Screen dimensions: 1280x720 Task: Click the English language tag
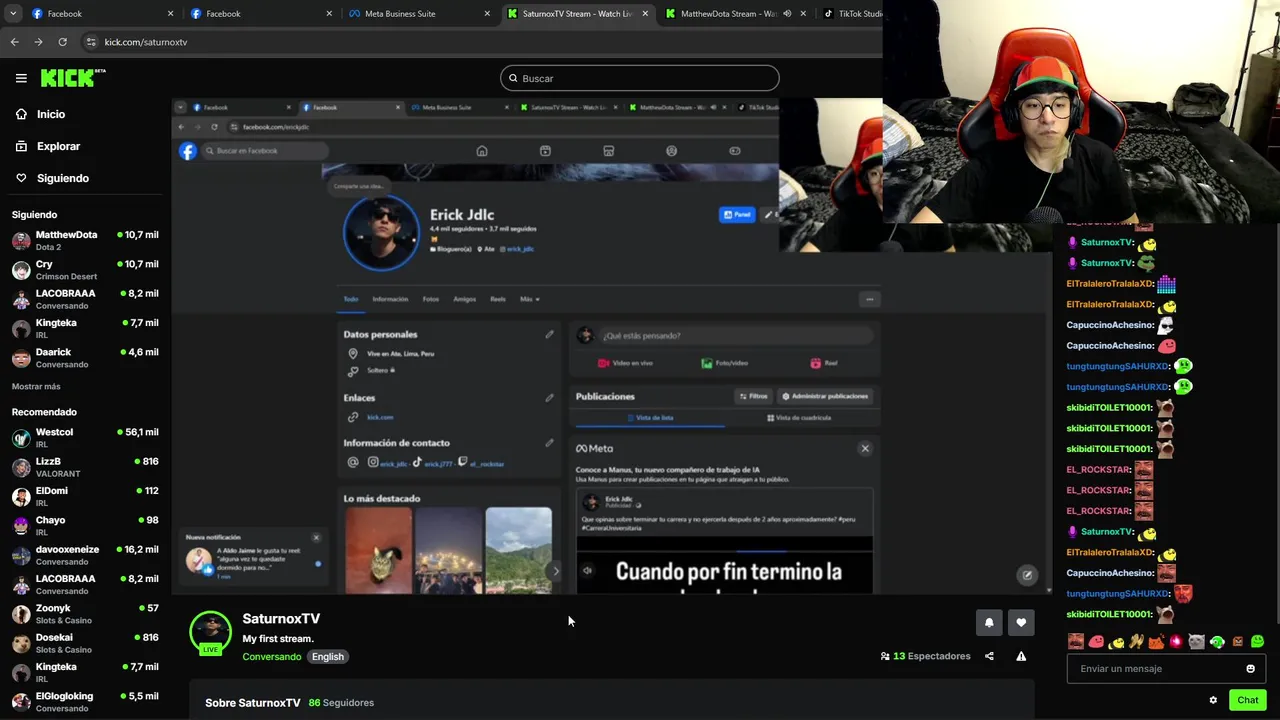click(327, 657)
